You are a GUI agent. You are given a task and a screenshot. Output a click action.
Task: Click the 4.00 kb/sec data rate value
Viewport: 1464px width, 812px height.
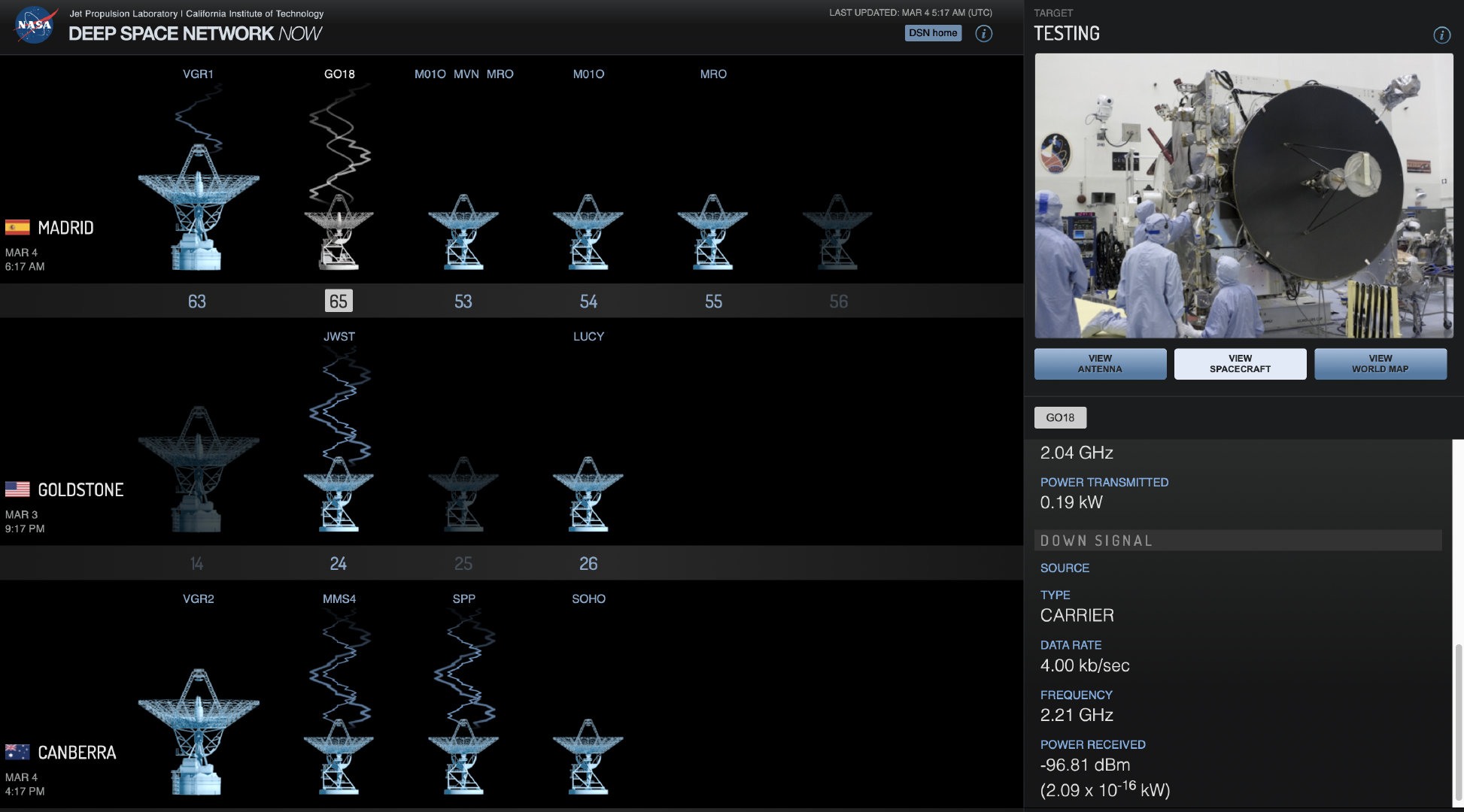point(1085,665)
